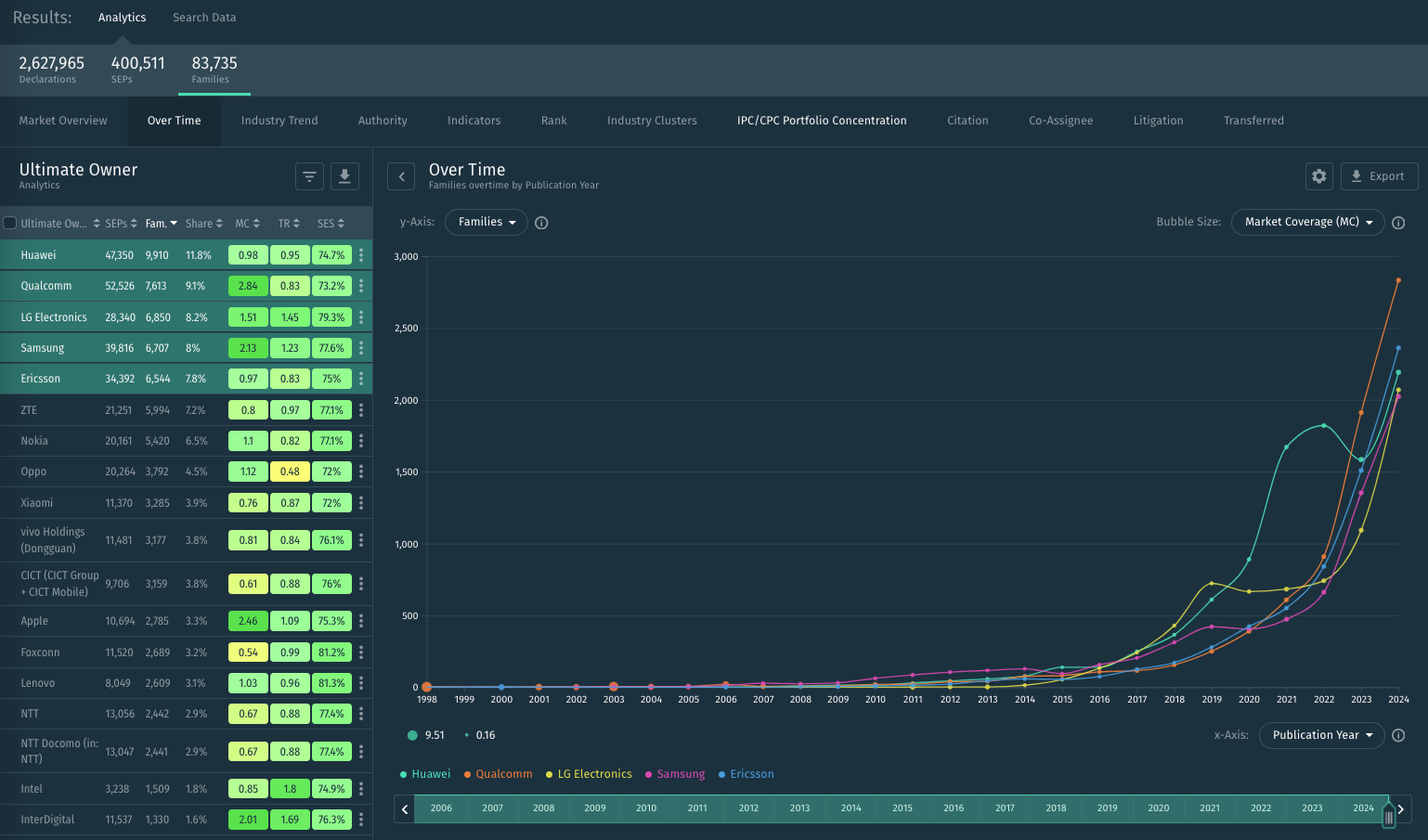Toggle Huawei series in chart legend
This screenshot has width=1428, height=840.
[x=425, y=774]
